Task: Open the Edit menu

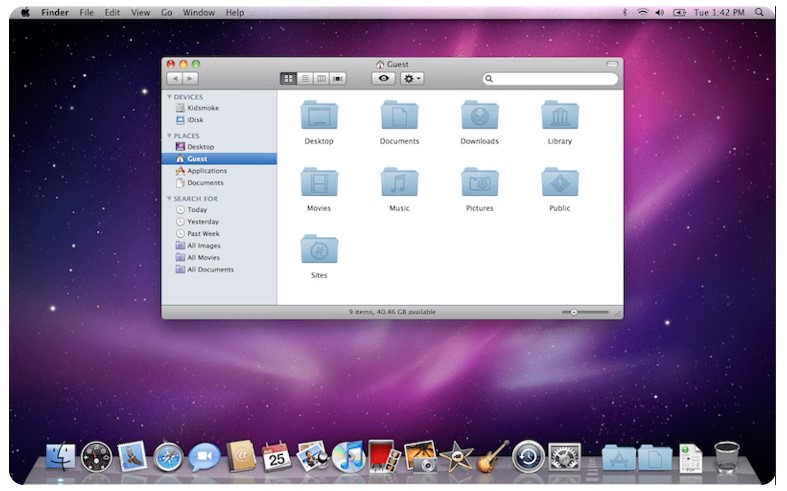Action: tap(112, 12)
